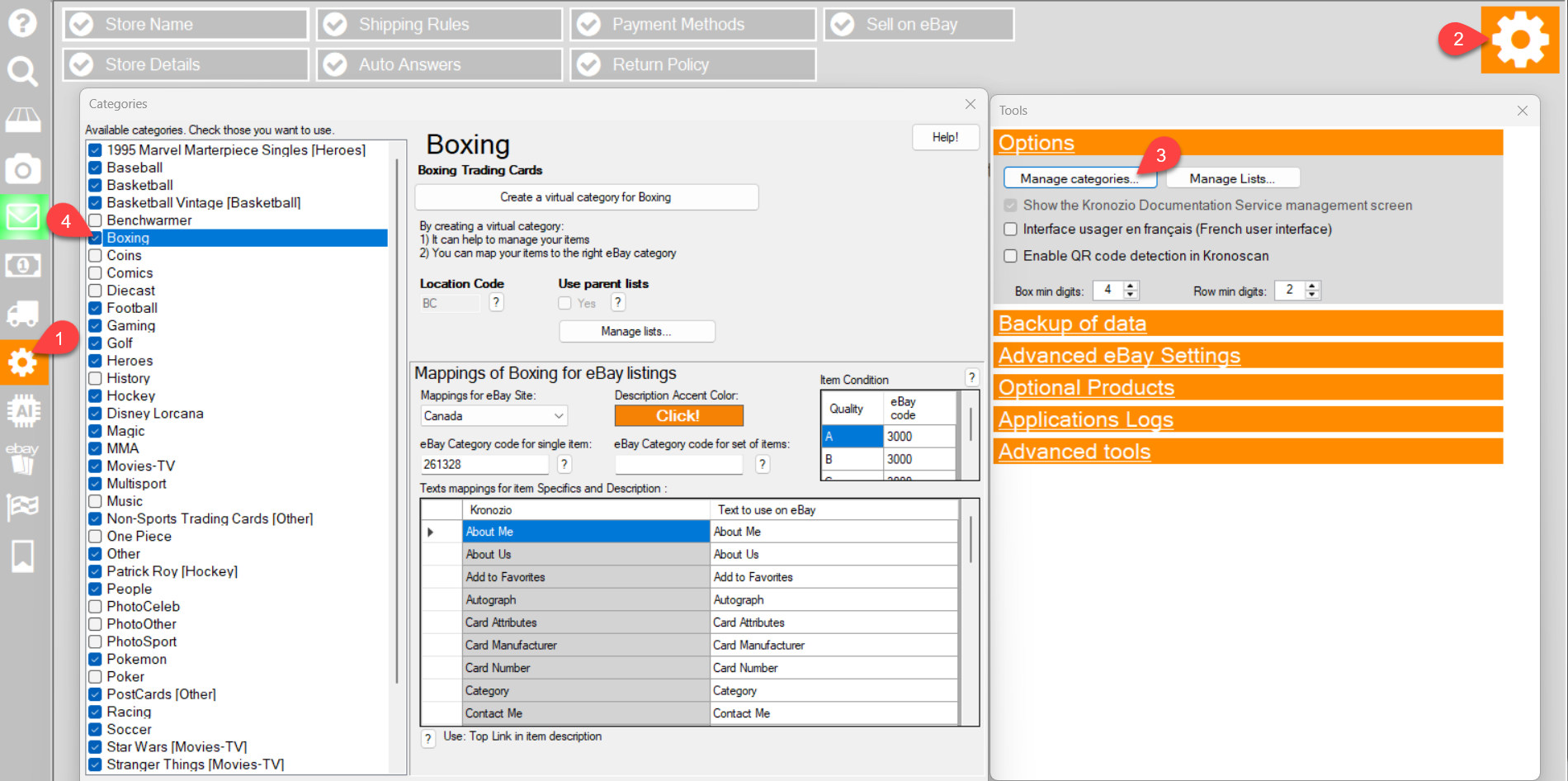Image resolution: width=1568 pixels, height=781 pixels.
Task: Click the Help! button
Action: [x=945, y=137]
